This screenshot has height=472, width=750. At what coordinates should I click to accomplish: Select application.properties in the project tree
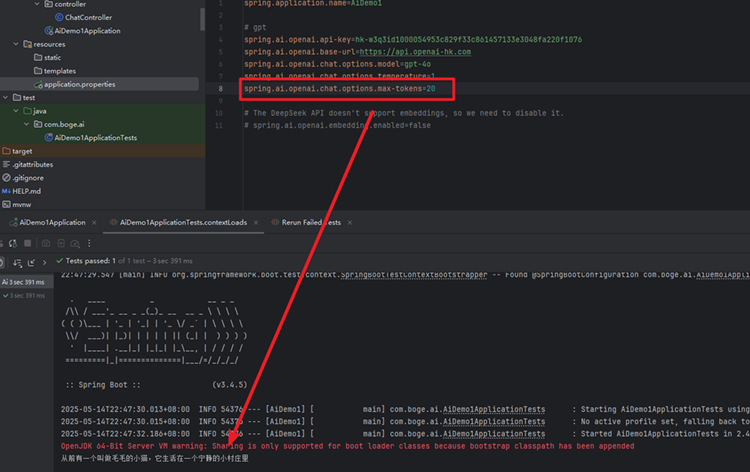click(x=79, y=84)
